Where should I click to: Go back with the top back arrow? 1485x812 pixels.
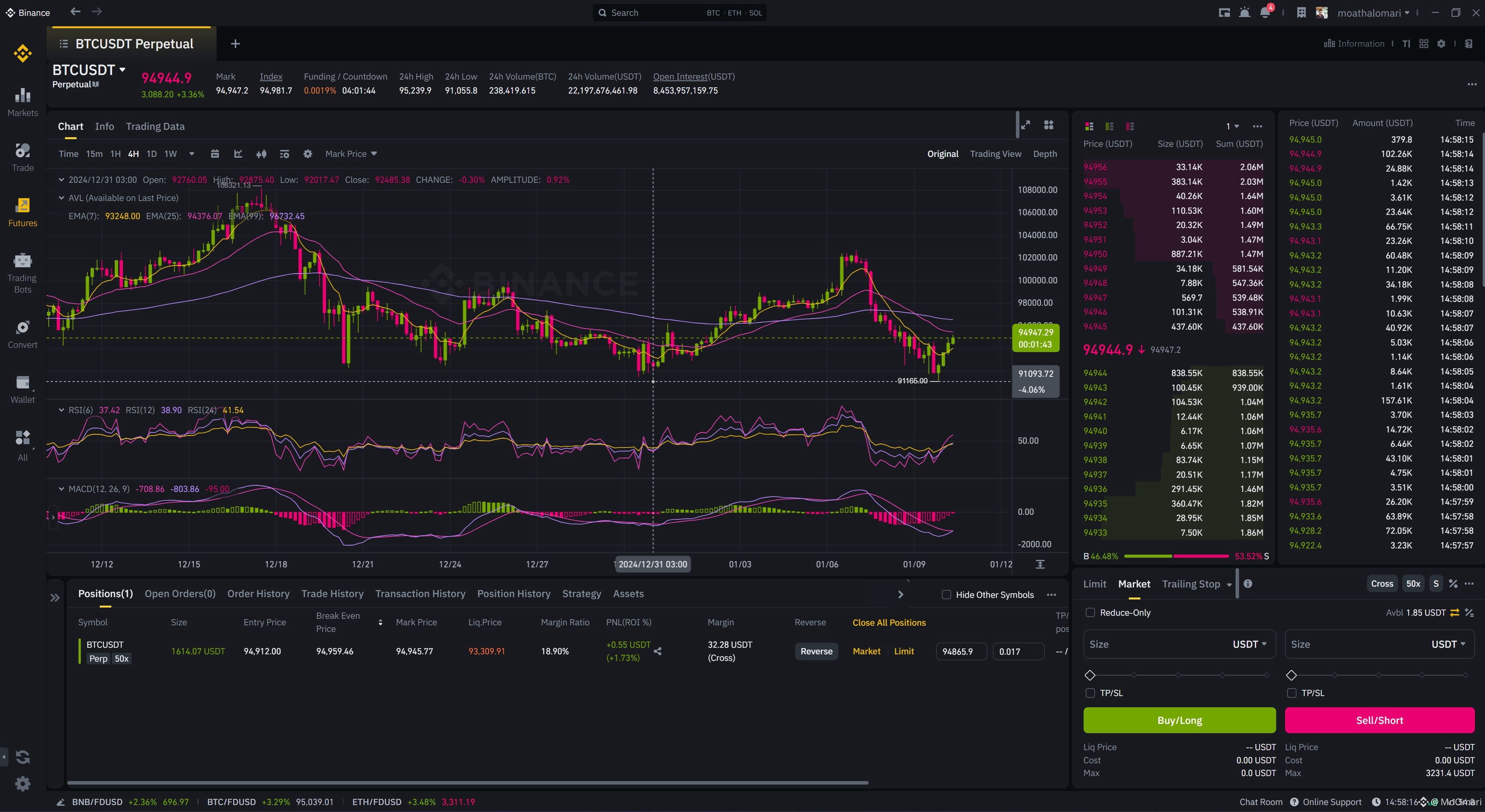[x=75, y=12]
